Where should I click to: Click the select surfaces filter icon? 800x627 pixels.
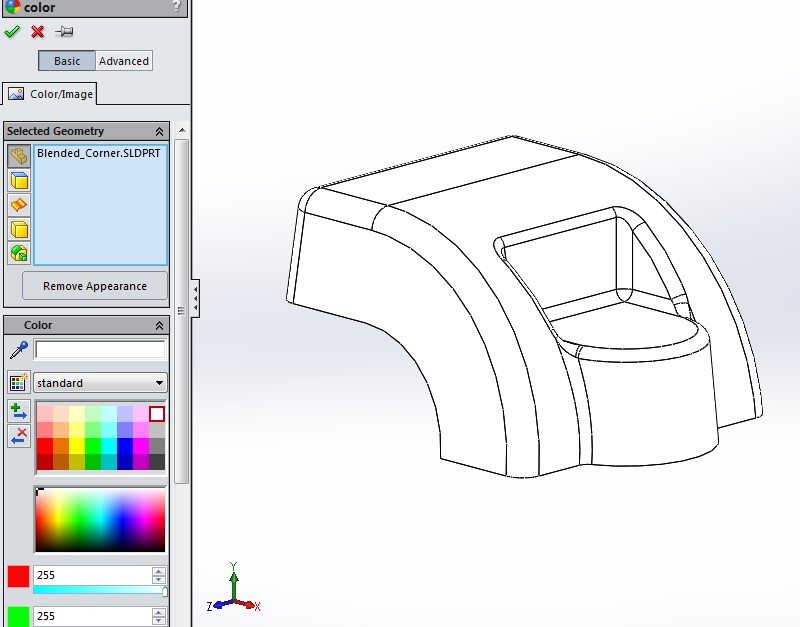click(19, 205)
